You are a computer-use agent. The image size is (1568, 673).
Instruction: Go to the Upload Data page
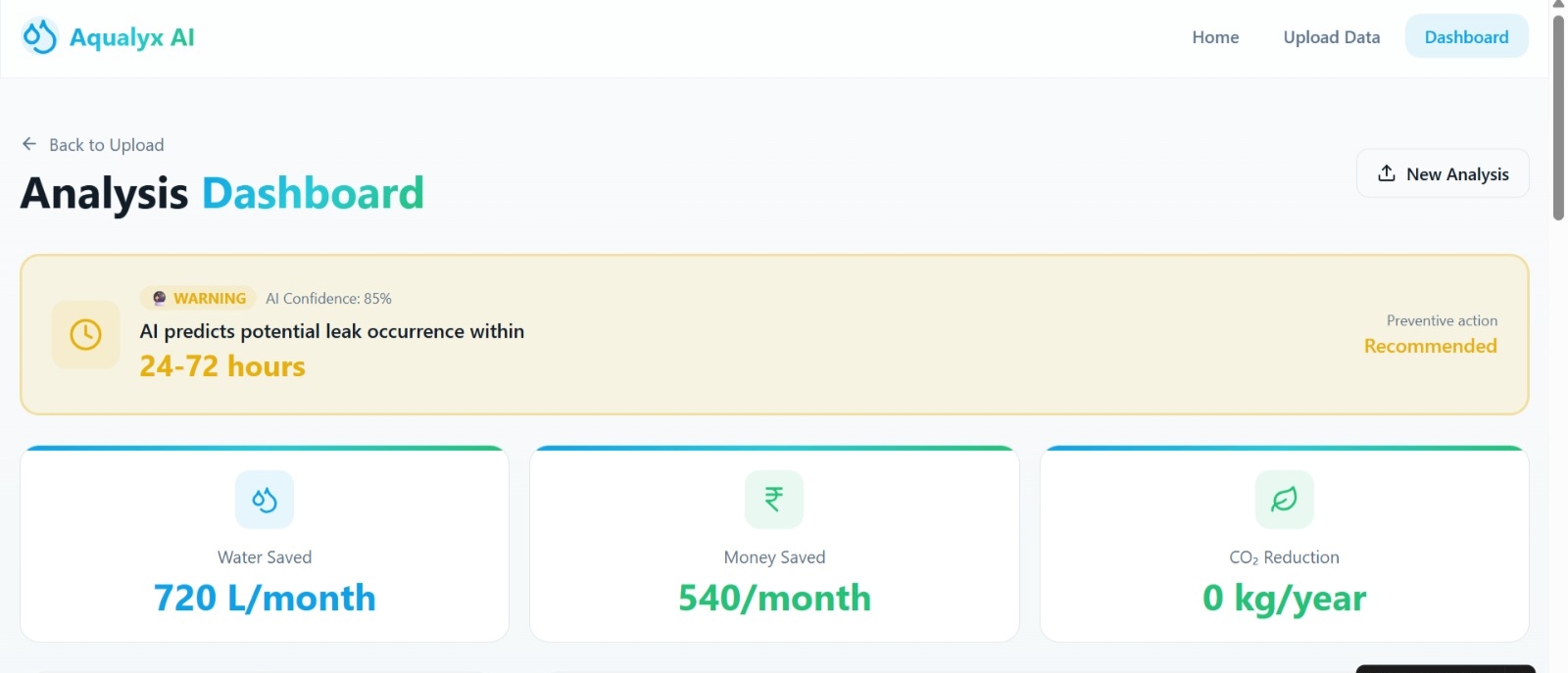pyautogui.click(x=1332, y=37)
